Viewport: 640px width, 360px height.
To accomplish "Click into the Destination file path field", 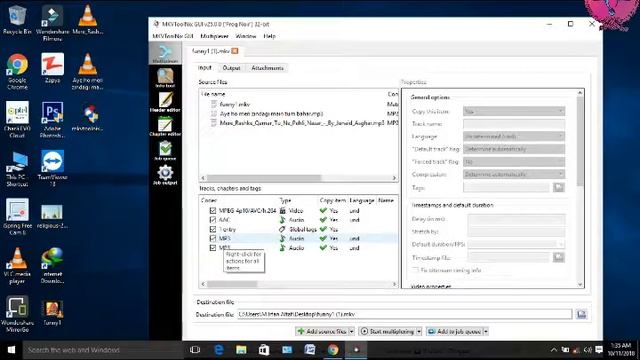I will [404, 314].
